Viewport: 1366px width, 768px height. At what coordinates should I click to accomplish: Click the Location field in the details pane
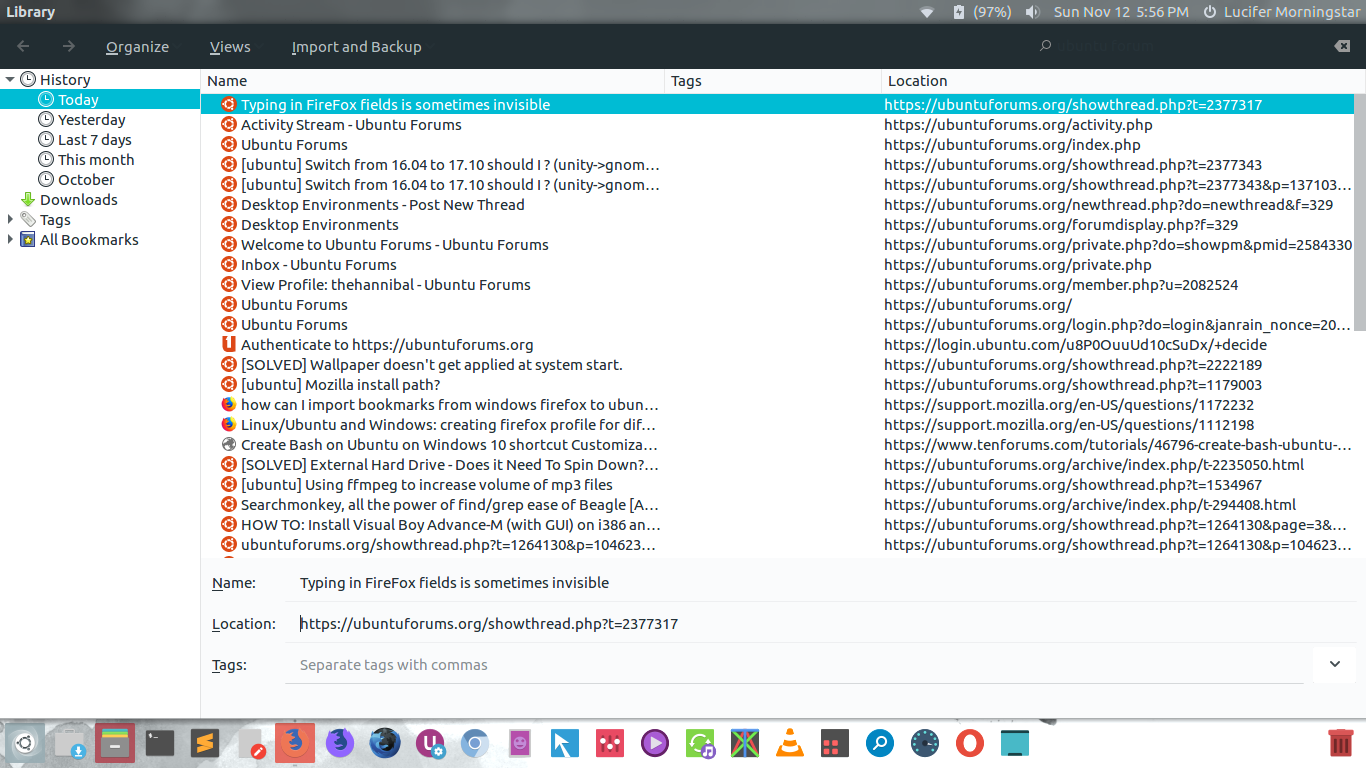[x=820, y=623]
